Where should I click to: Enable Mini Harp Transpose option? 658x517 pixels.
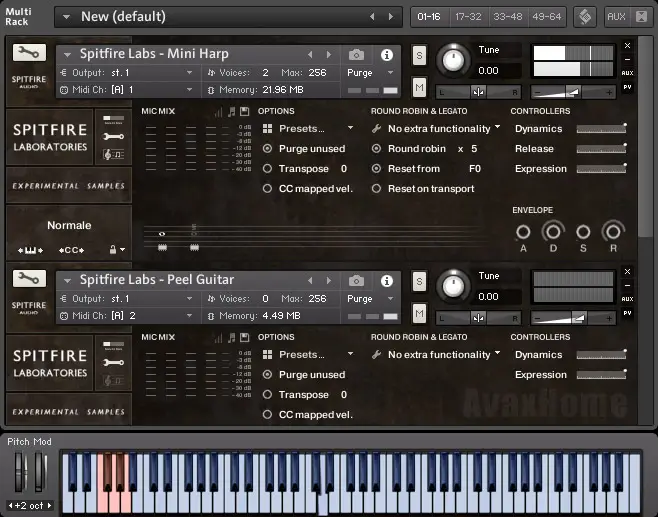click(267, 169)
